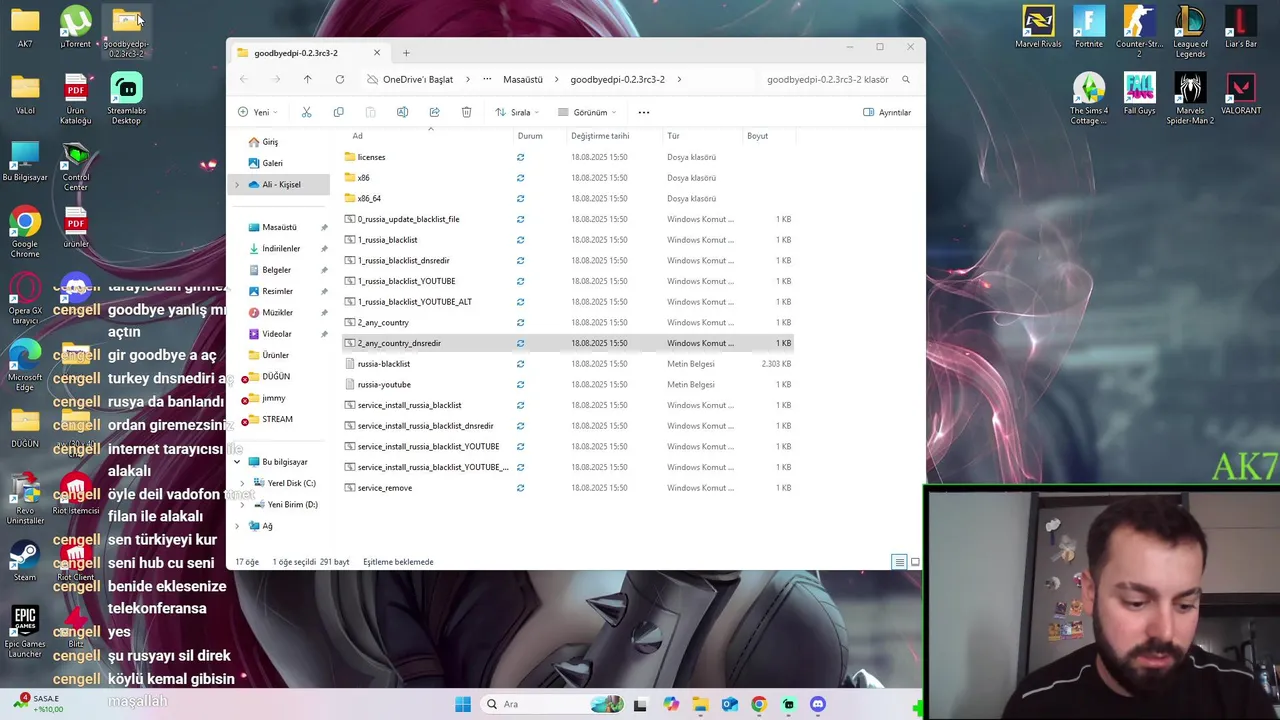Open the three-dot more options menu in toolbar
This screenshot has height=720, width=1280.
click(x=644, y=112)
